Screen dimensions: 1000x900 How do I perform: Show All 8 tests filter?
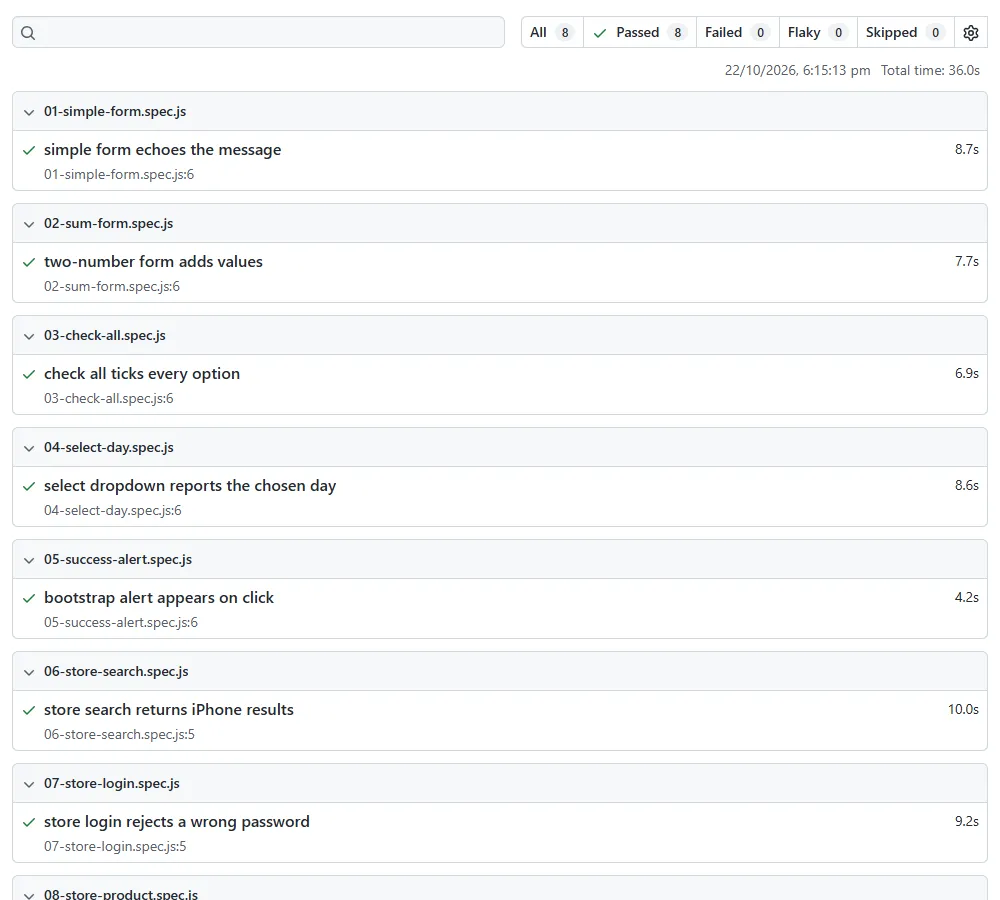[x=552, y=33]
